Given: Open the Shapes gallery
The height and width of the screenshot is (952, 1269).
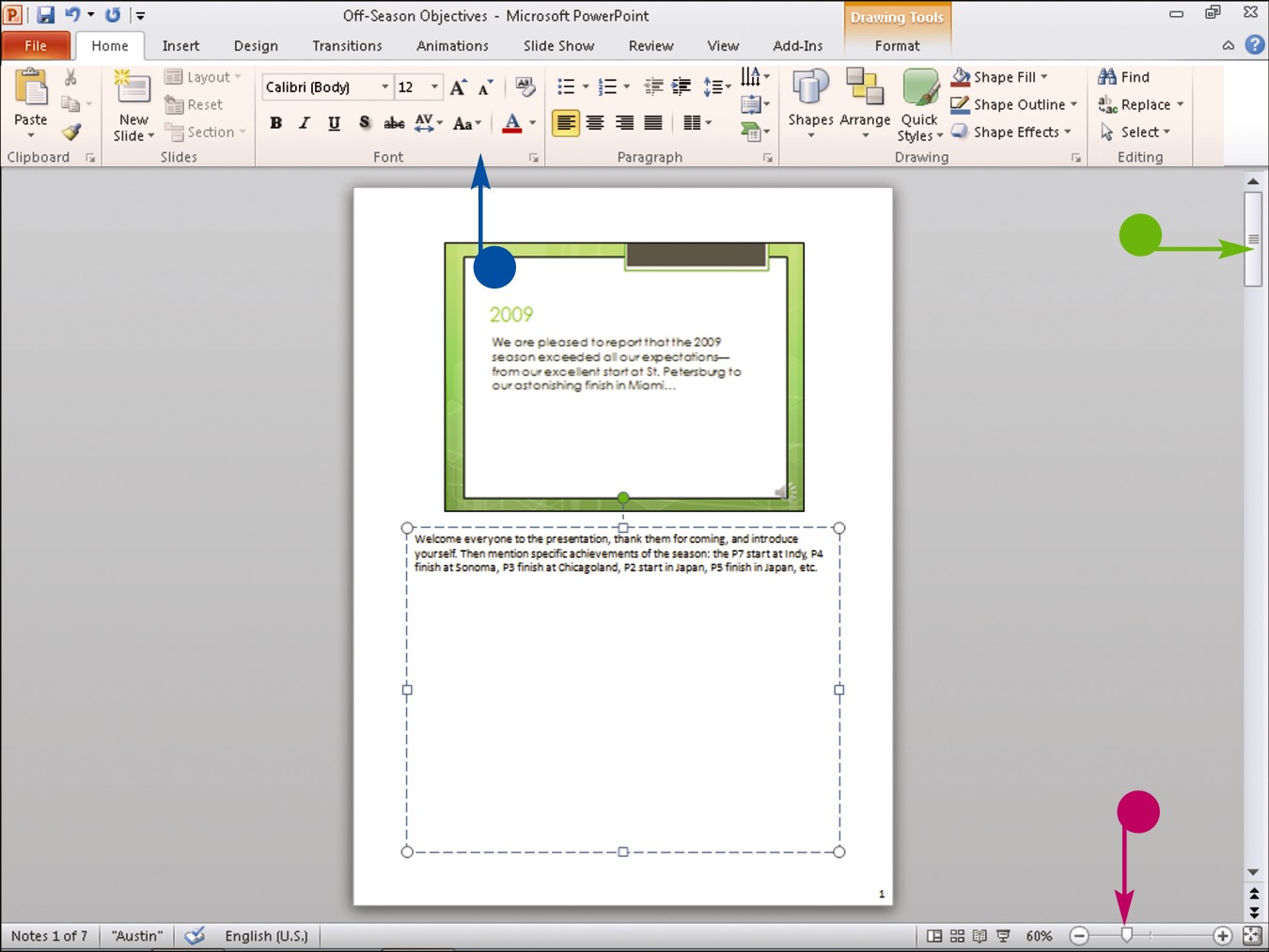Looking at the screenshot, I should 810,104.
